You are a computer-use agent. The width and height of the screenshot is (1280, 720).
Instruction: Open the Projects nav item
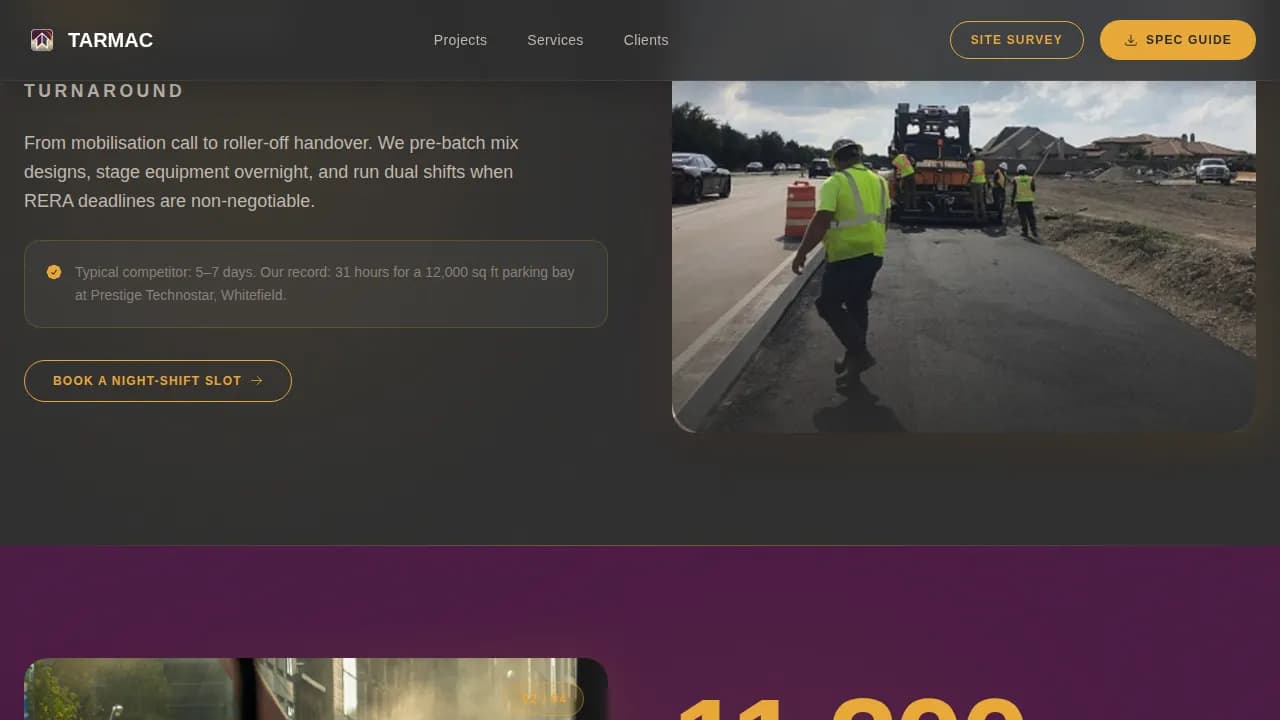click(460, 40)
